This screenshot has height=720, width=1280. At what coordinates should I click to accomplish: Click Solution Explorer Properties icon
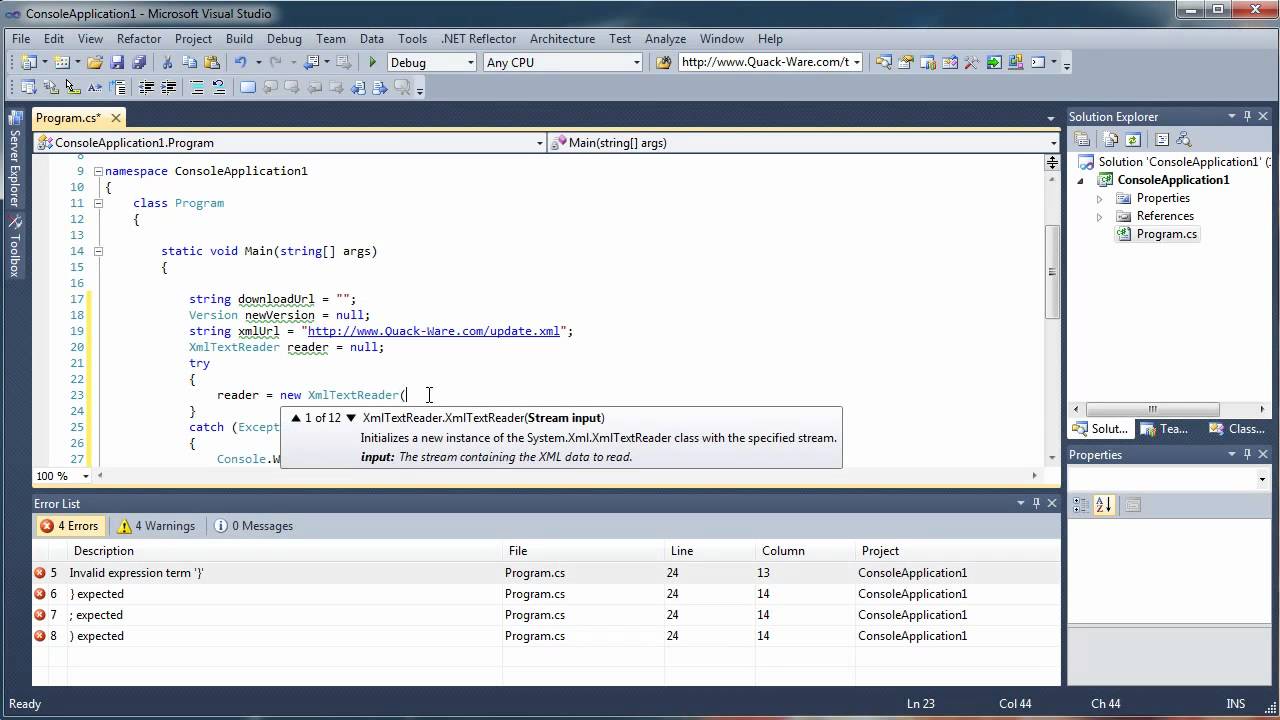tap(1082, 140)
